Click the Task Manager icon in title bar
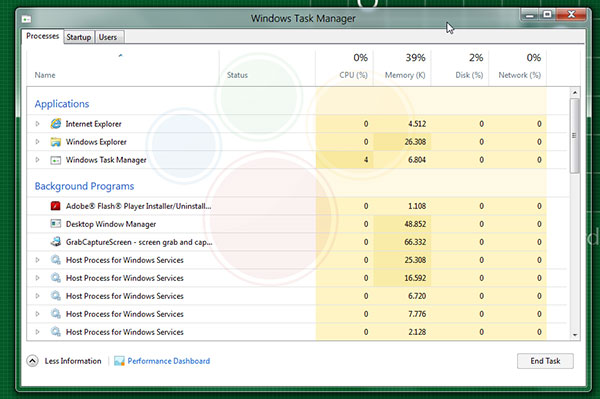This screenshot has width=600, height=399. [x=26, y=19]
